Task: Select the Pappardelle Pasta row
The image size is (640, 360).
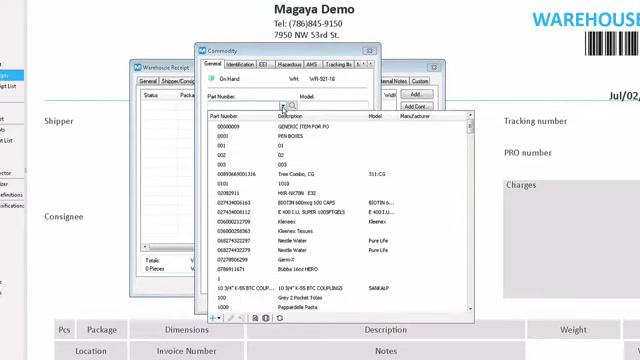Action: [338, 307]
